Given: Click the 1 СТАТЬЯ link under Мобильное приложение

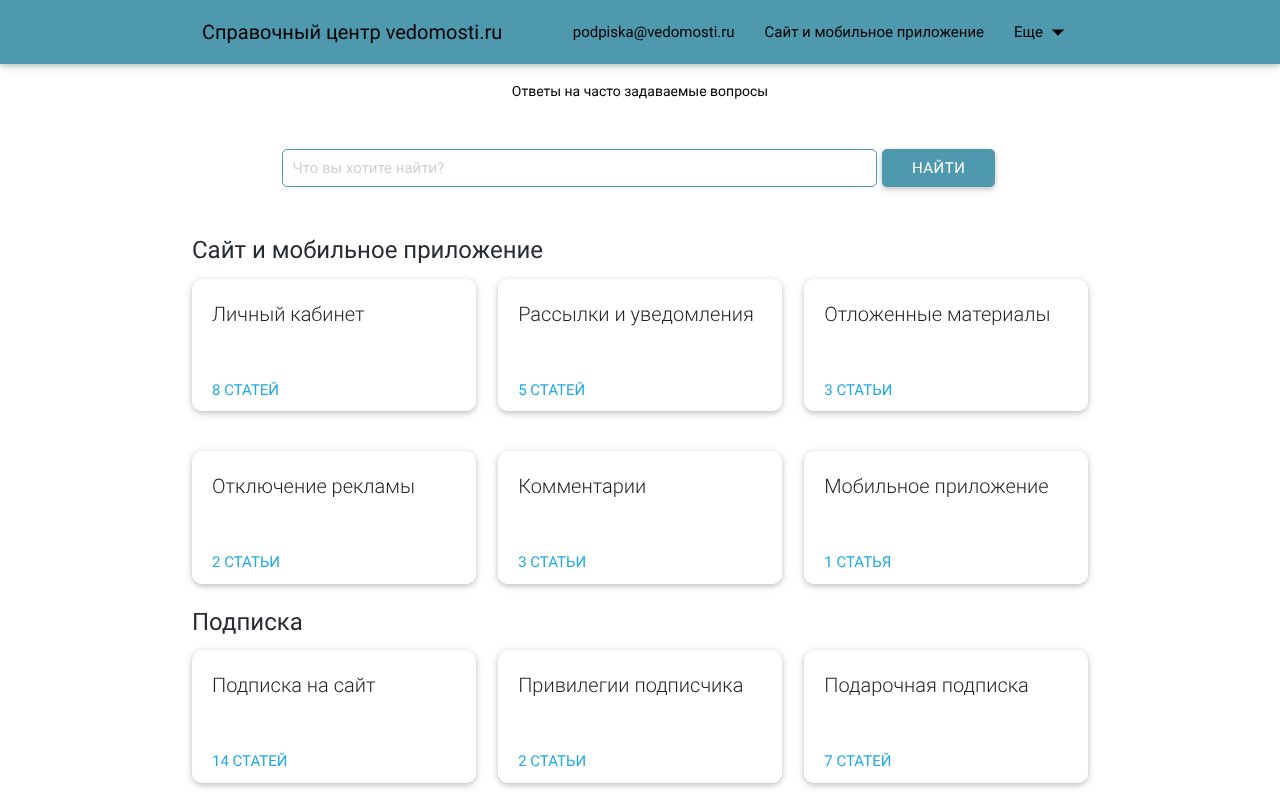Looking at the screenshot, I should click(857, 562).
